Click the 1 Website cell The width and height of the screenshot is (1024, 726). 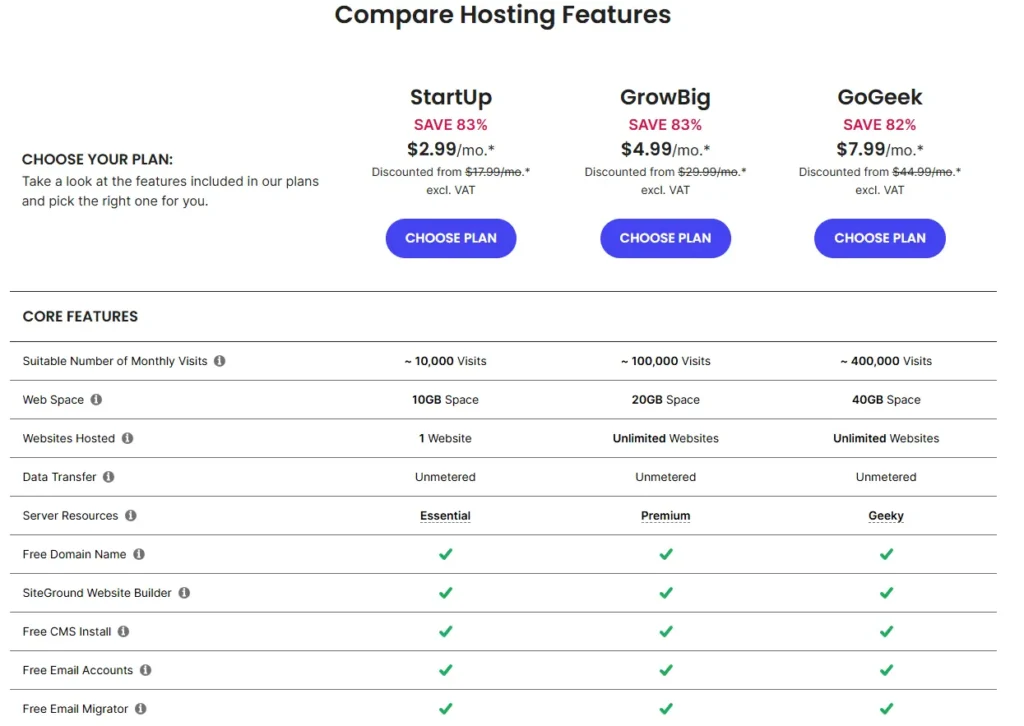[445, 438]
